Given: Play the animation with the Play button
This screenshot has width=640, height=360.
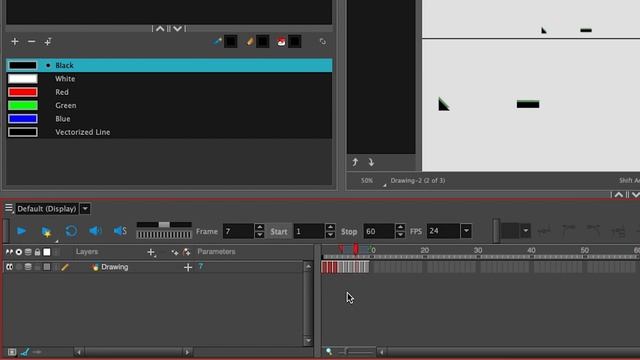Looking at the screenshot, I should pyautogui.click(x=21, y=231).
